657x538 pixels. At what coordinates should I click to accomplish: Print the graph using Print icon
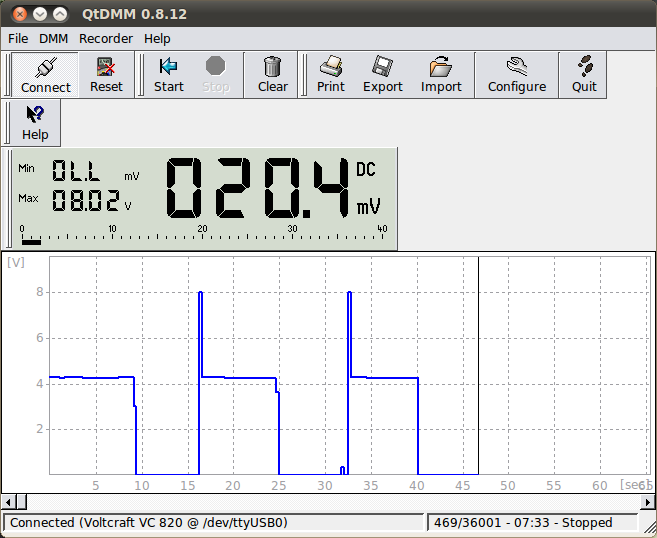coord(331,68)
